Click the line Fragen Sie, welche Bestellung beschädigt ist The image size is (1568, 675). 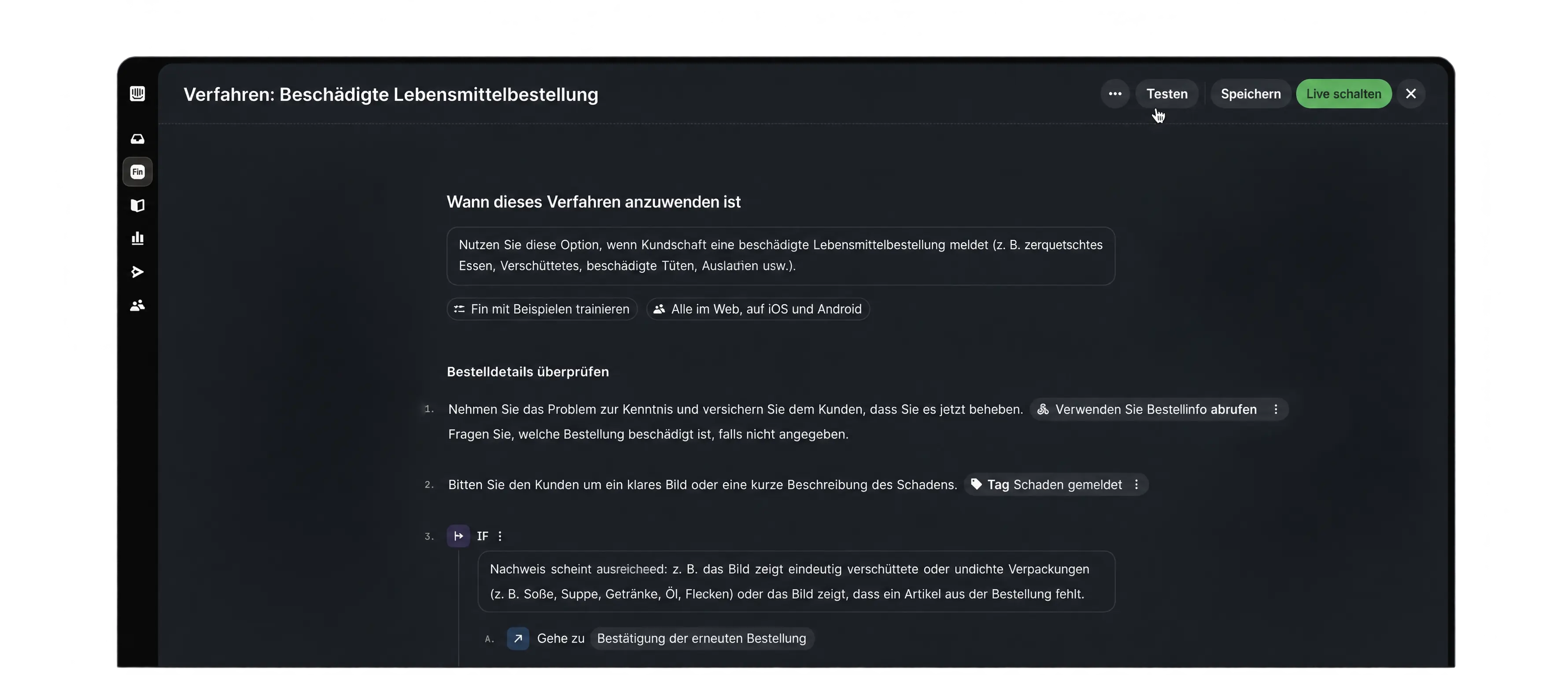[648, 434]
